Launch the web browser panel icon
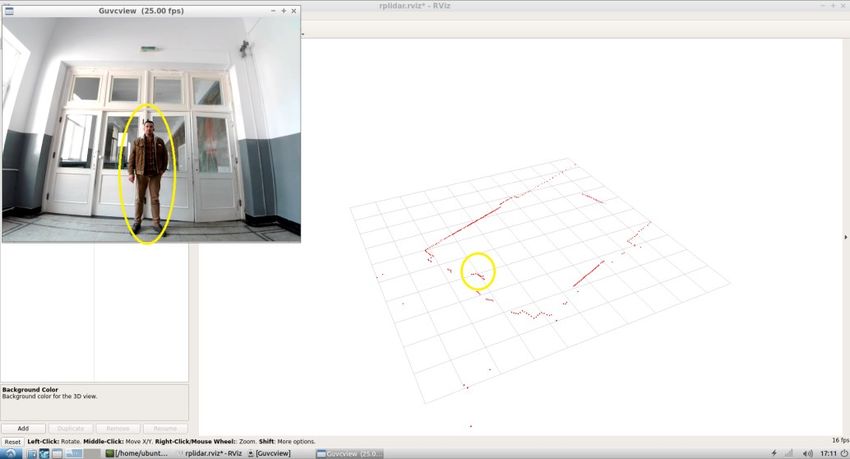Viewport: 850px width, 459px height. [x=44, y=454]
